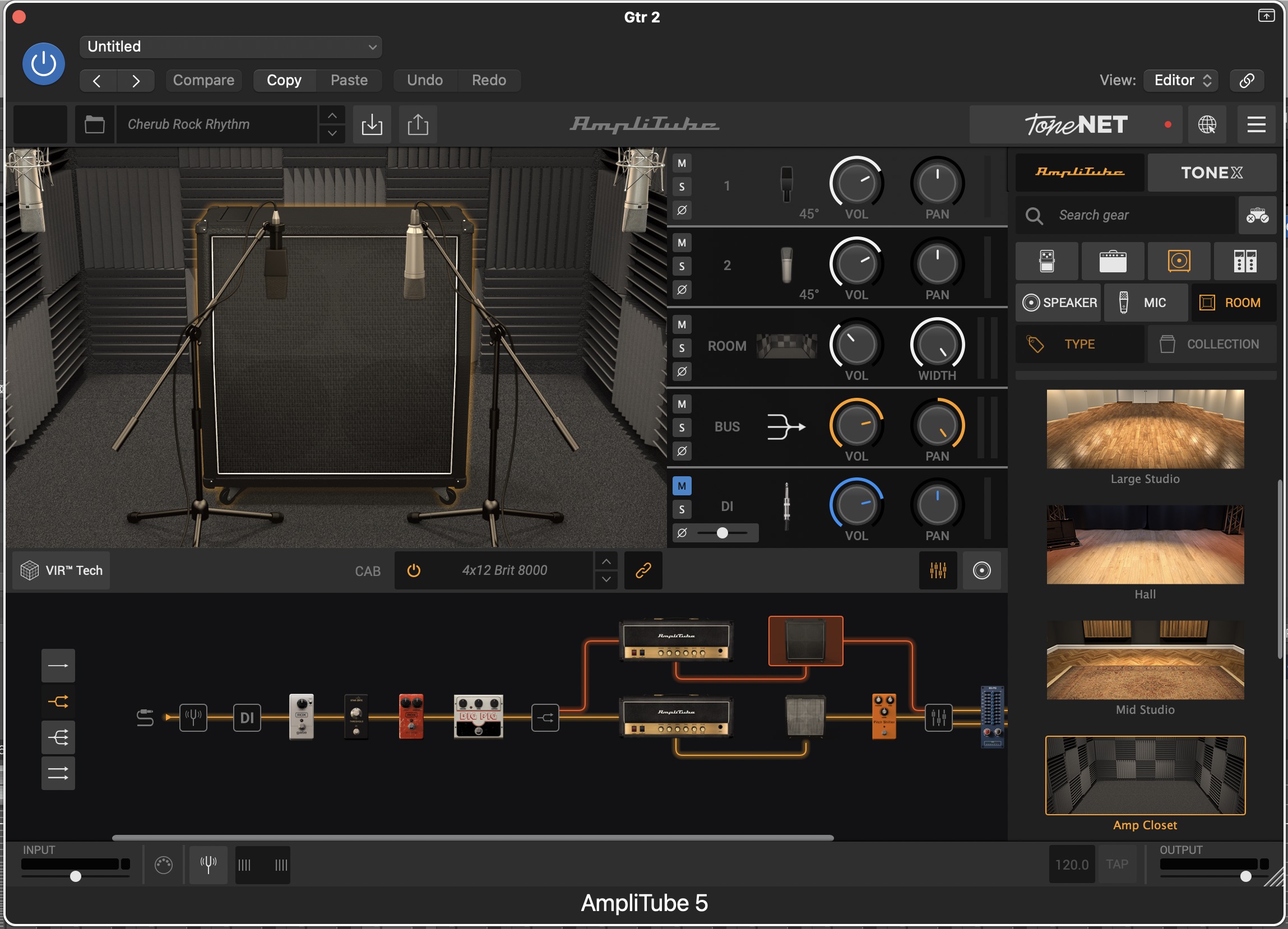Select the dual parallel signal routing icon

(x=58, y=773)
